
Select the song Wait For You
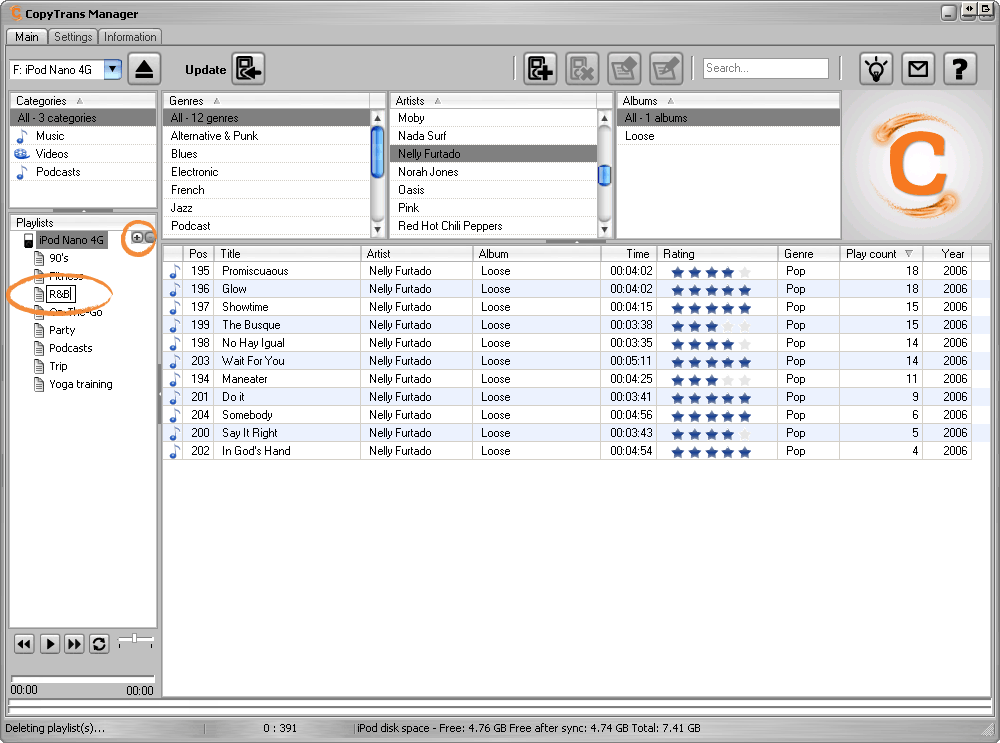(567, 361)
